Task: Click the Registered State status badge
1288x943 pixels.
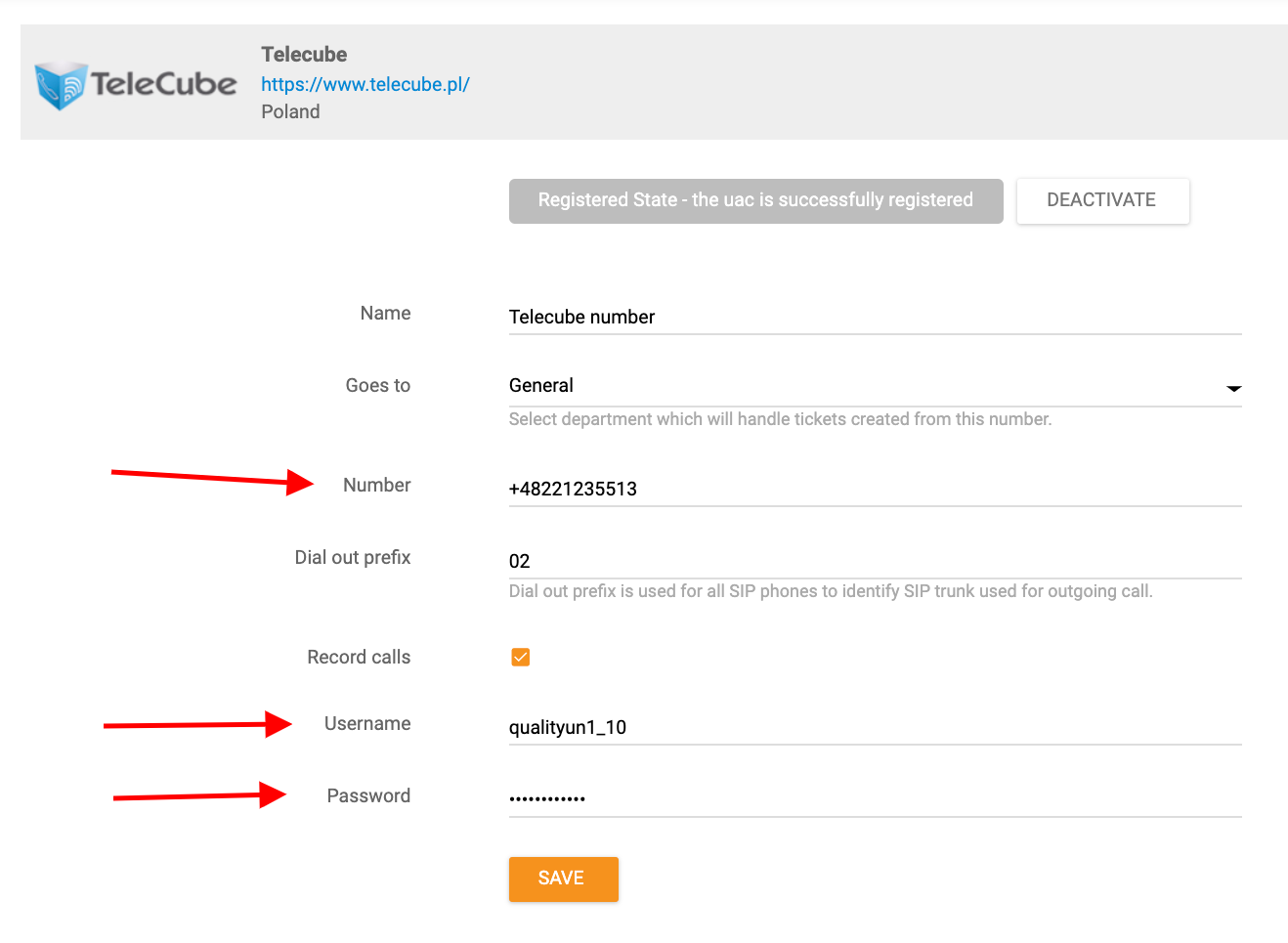Action: [x=755, y=200]
